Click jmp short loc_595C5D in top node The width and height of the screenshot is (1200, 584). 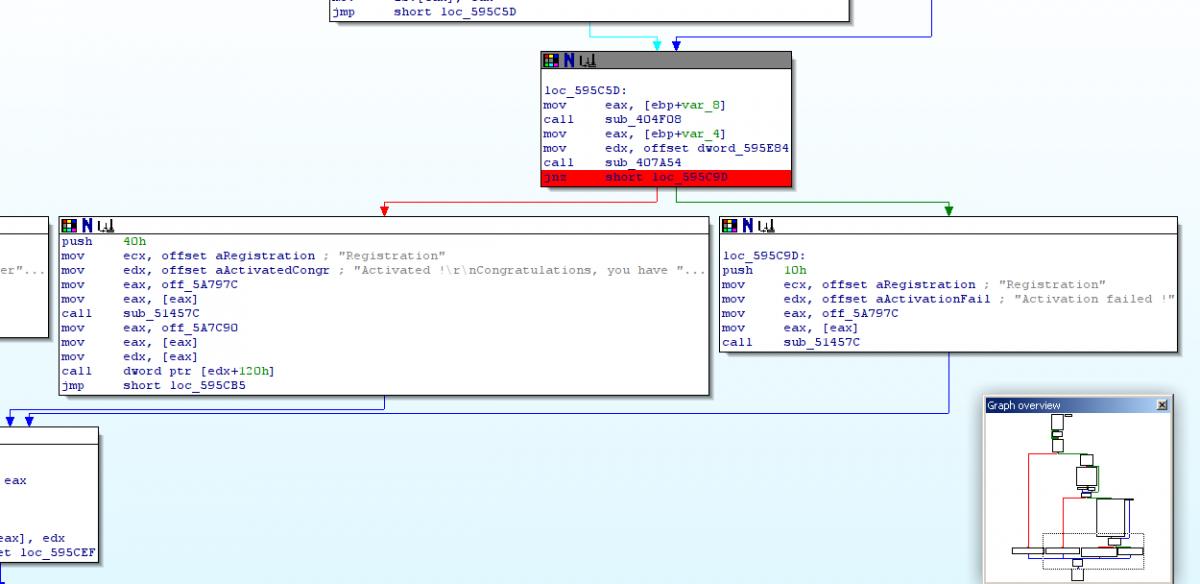tap(424, 13)
